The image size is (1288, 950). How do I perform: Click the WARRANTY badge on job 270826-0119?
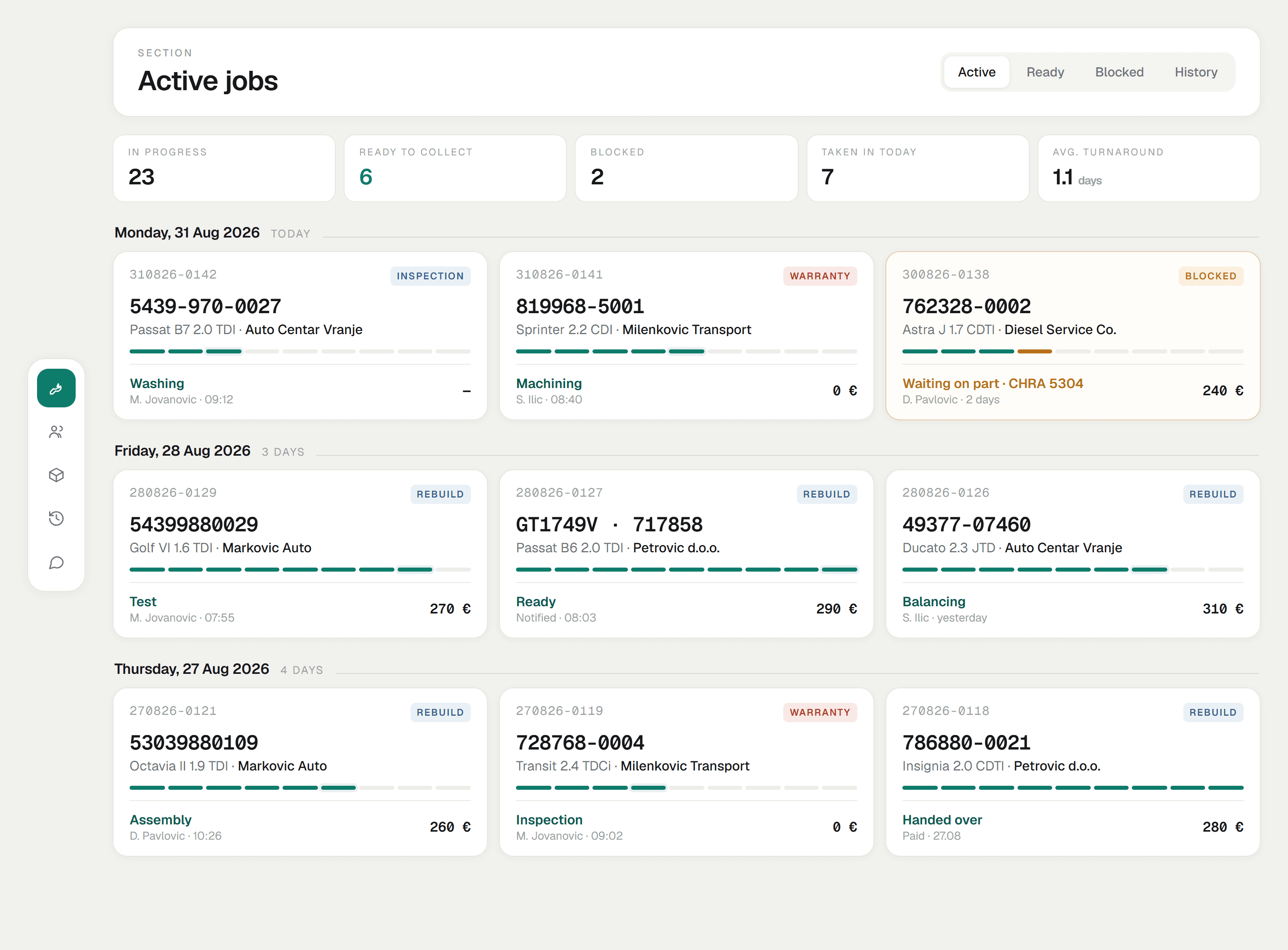819,712
